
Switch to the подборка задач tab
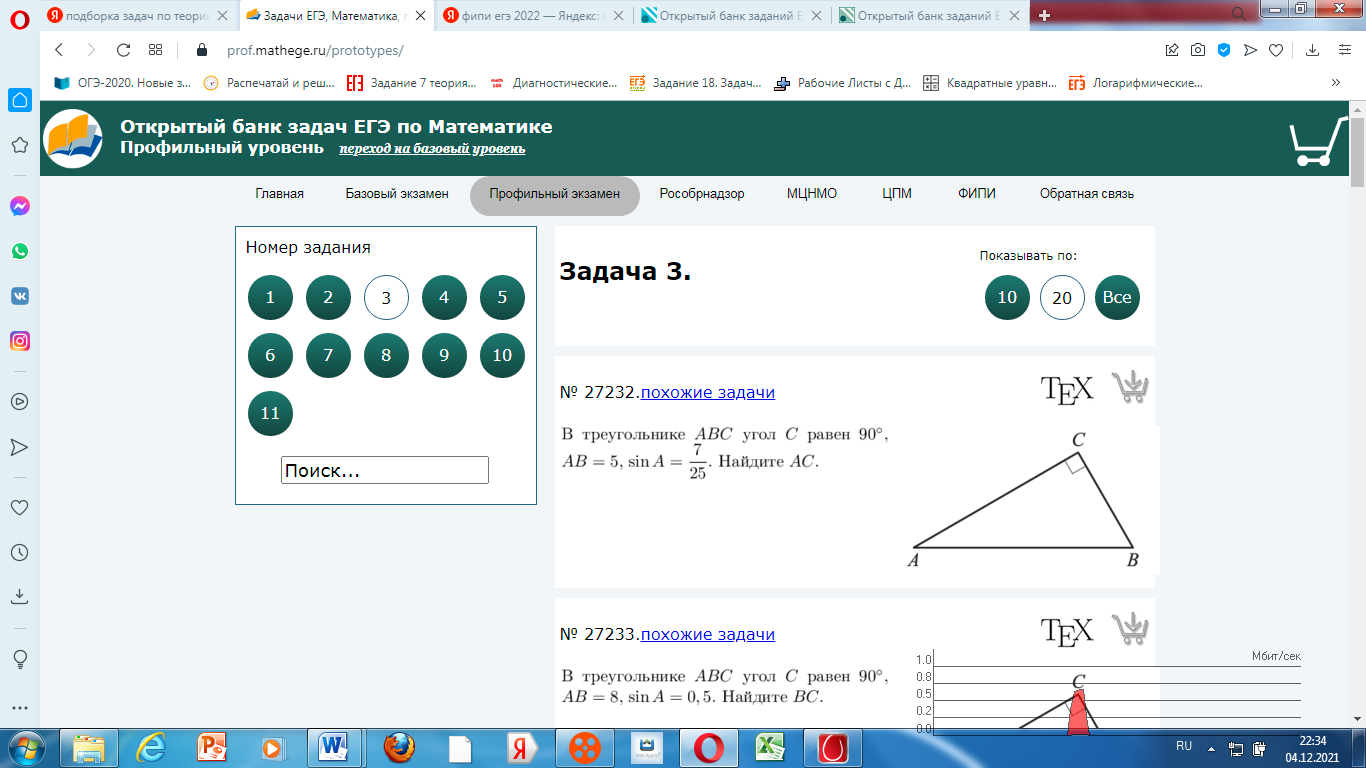click(137, 16)
